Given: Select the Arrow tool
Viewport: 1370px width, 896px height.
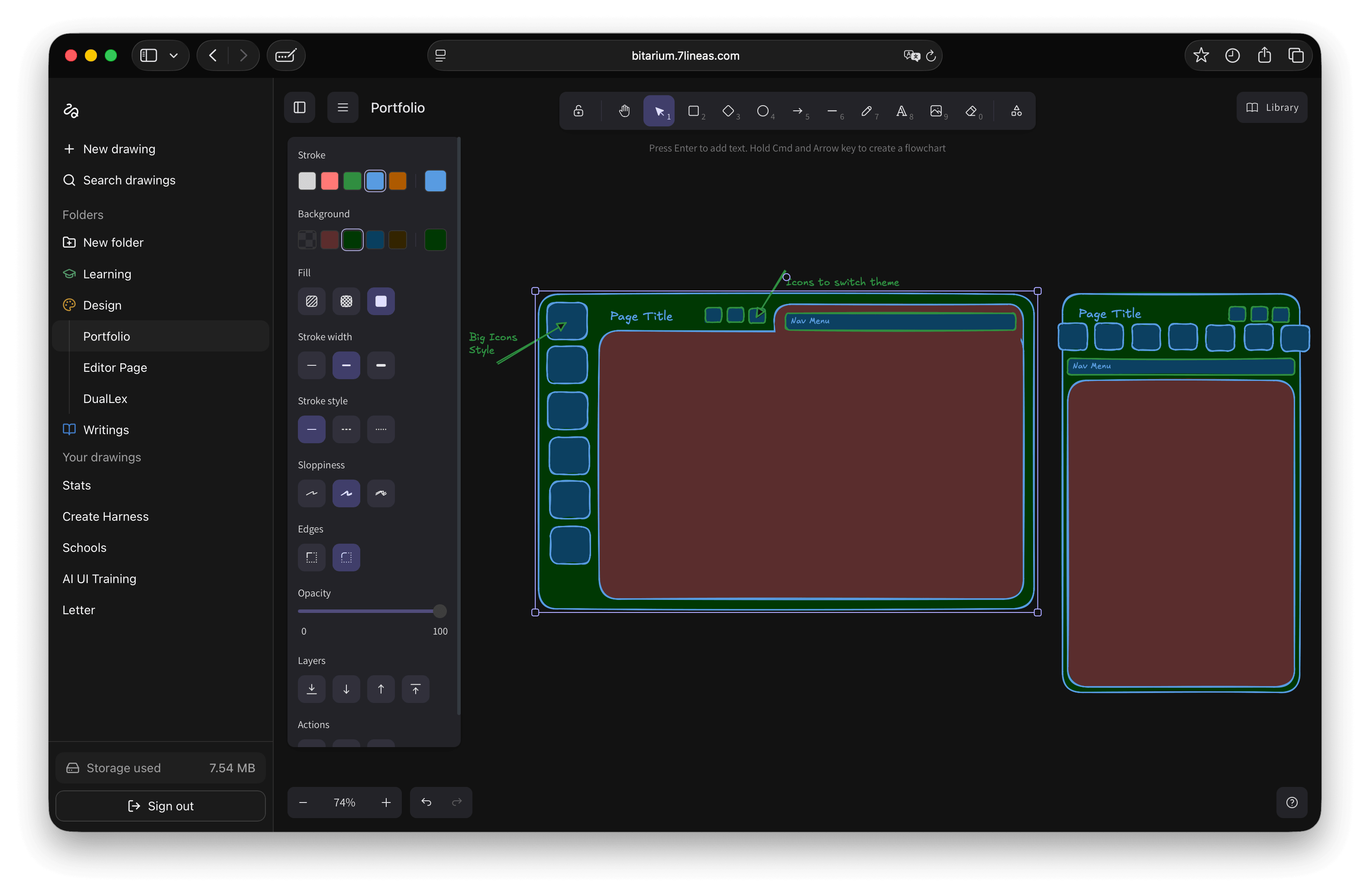Looking at the screenshot, I should pyautogui.click(x=798, y=110).
